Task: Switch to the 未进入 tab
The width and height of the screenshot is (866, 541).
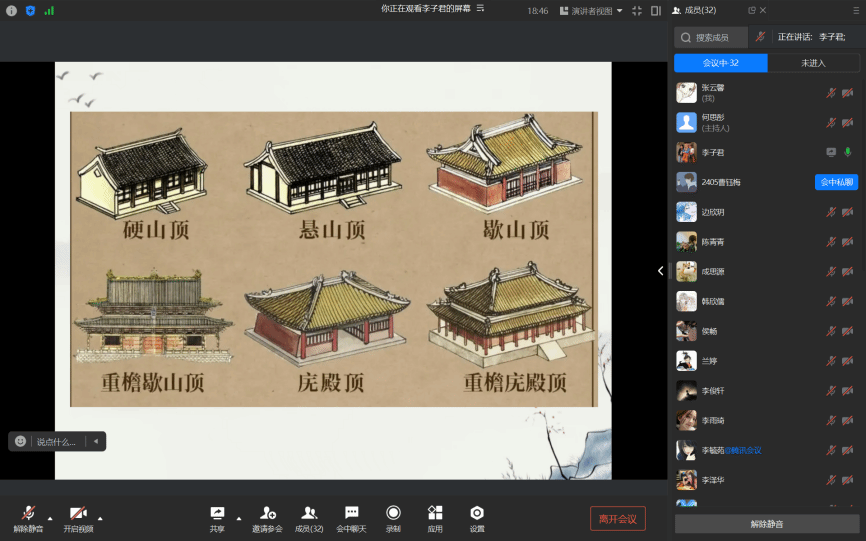Action: pyautogui.click(x=813, y=63)
